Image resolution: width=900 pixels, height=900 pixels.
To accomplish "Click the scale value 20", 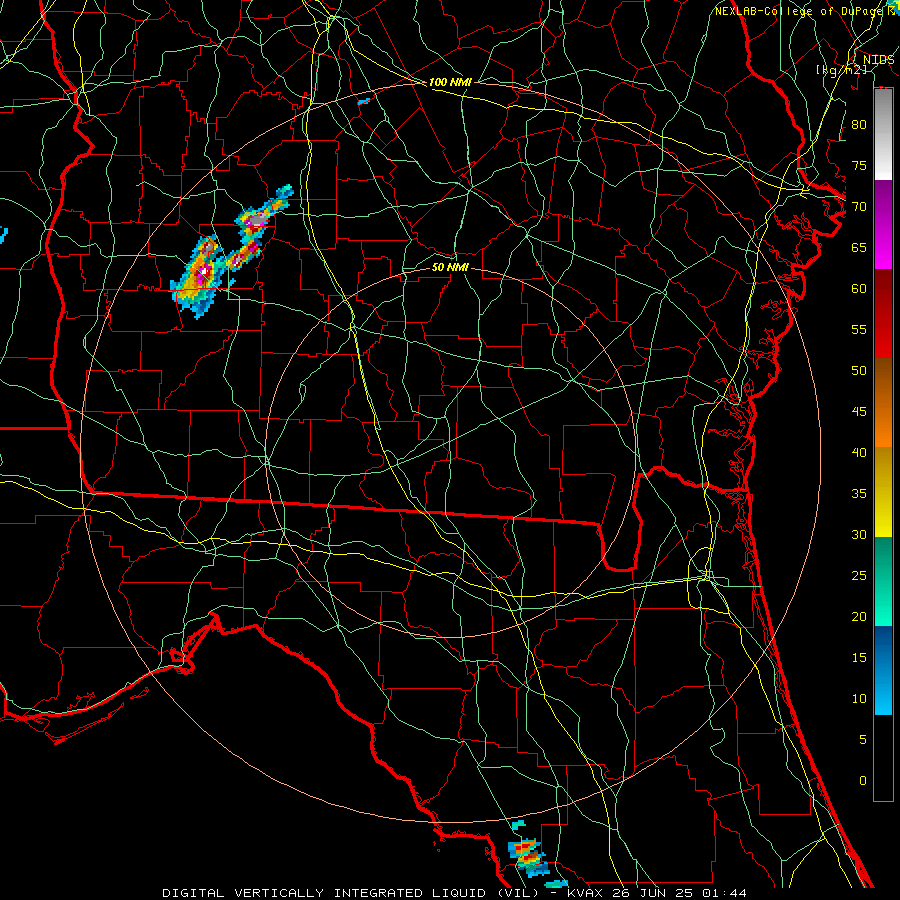I will (x=859, y=617).
